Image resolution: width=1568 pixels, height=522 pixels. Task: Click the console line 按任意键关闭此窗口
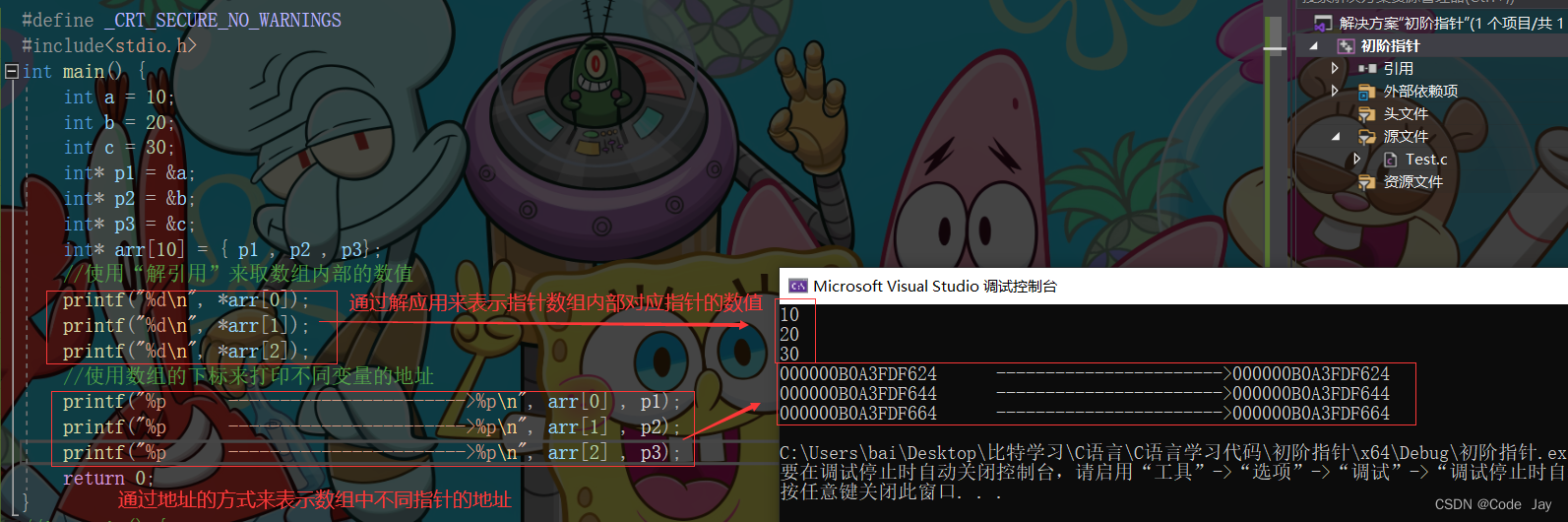[891, 491]
